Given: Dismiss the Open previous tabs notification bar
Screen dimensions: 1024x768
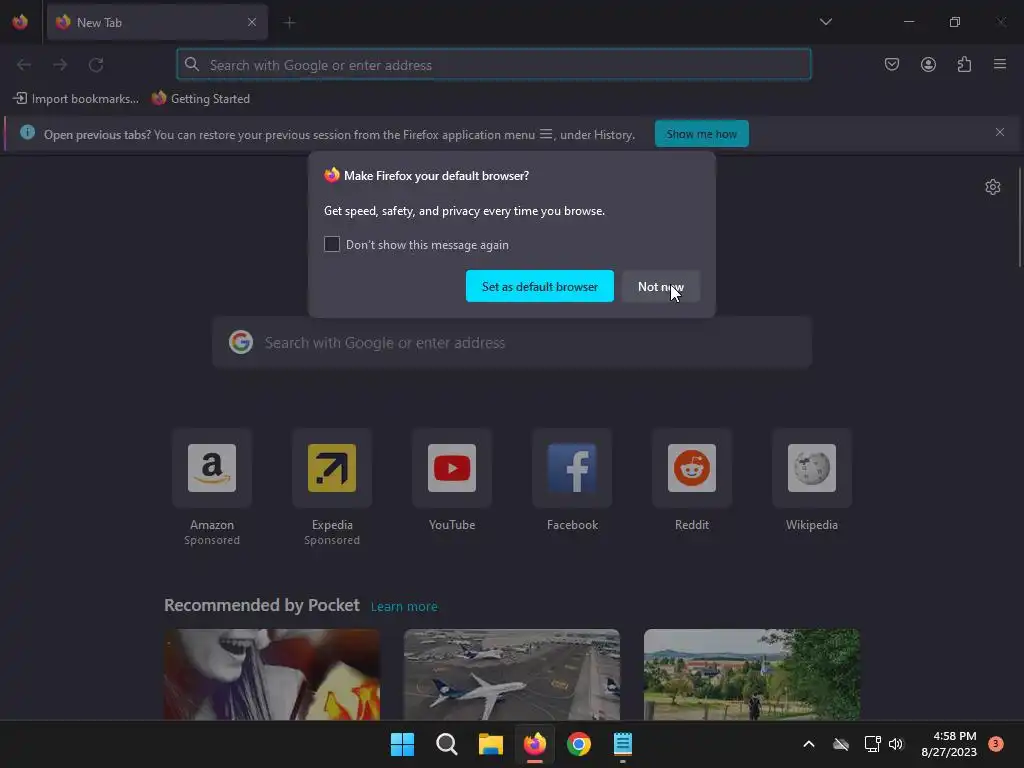Looking at the screenshot, I should (x=1000, y=133).
